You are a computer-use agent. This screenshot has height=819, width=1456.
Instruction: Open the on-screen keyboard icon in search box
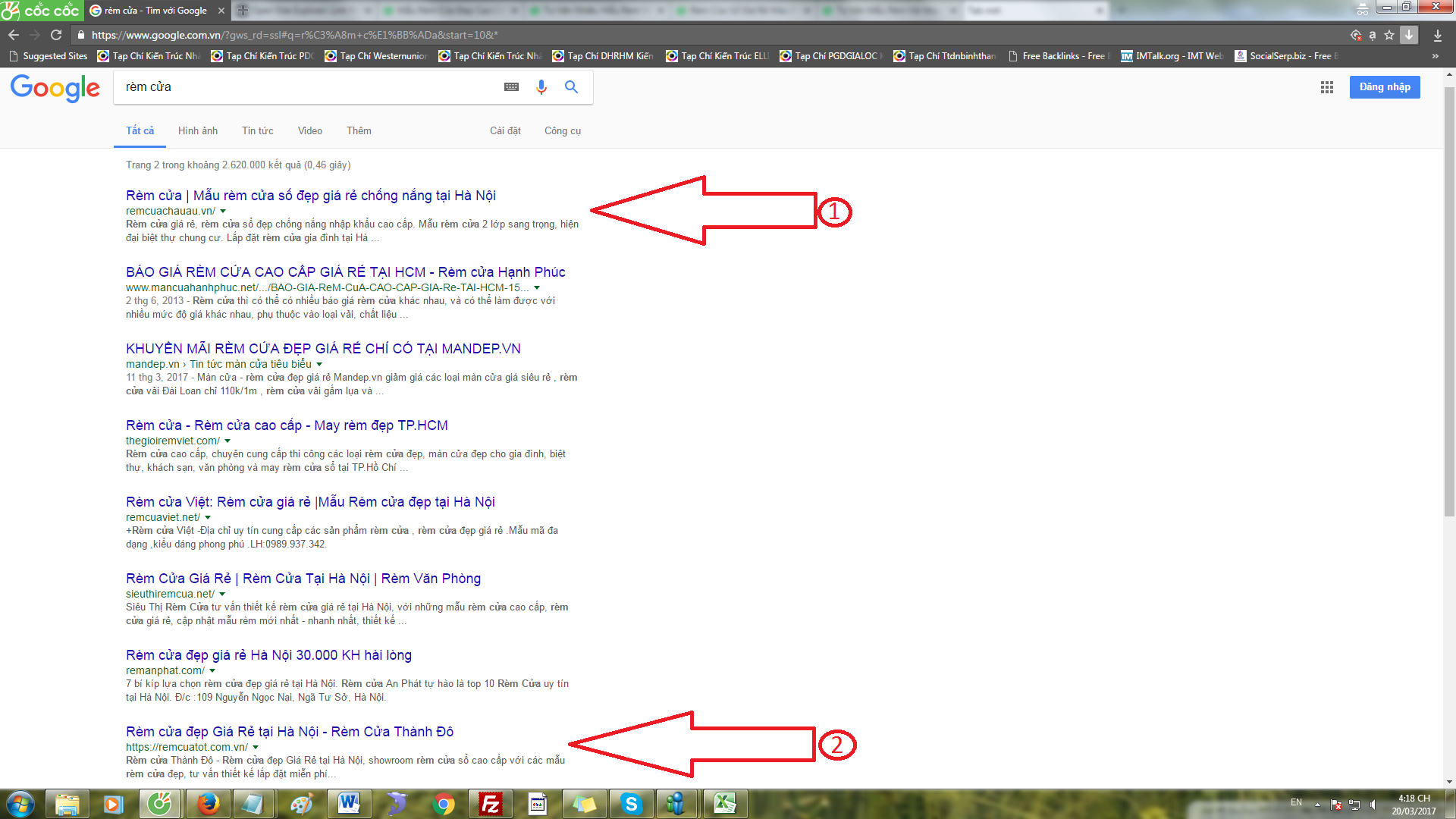click(512, 87)
